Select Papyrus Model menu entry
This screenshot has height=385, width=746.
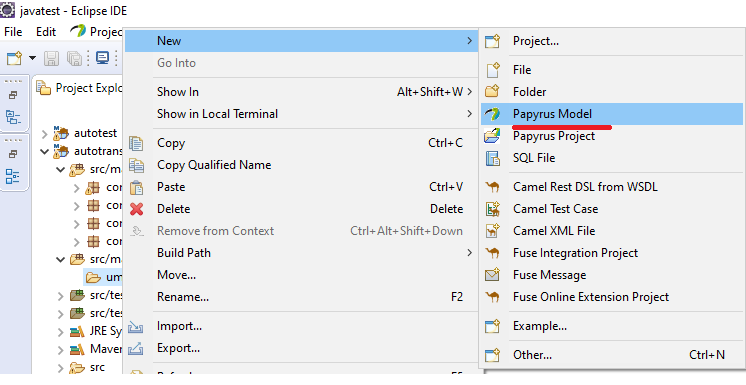click(x=612, y=114)
